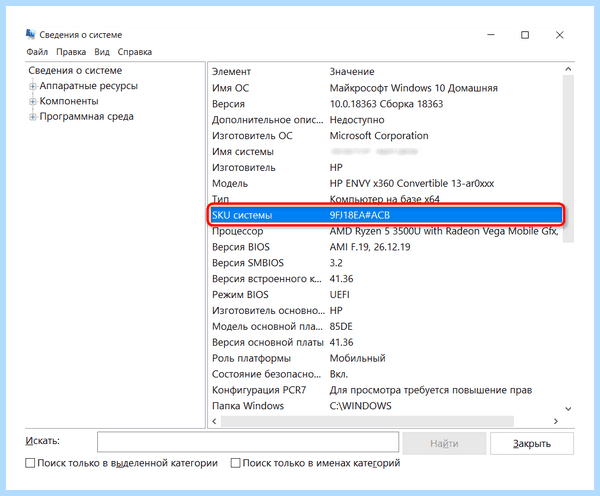The height and width of the screenshot is (496, 600).
Task: Click the horizontal scrollbar thumb
Action: point(367,421)
